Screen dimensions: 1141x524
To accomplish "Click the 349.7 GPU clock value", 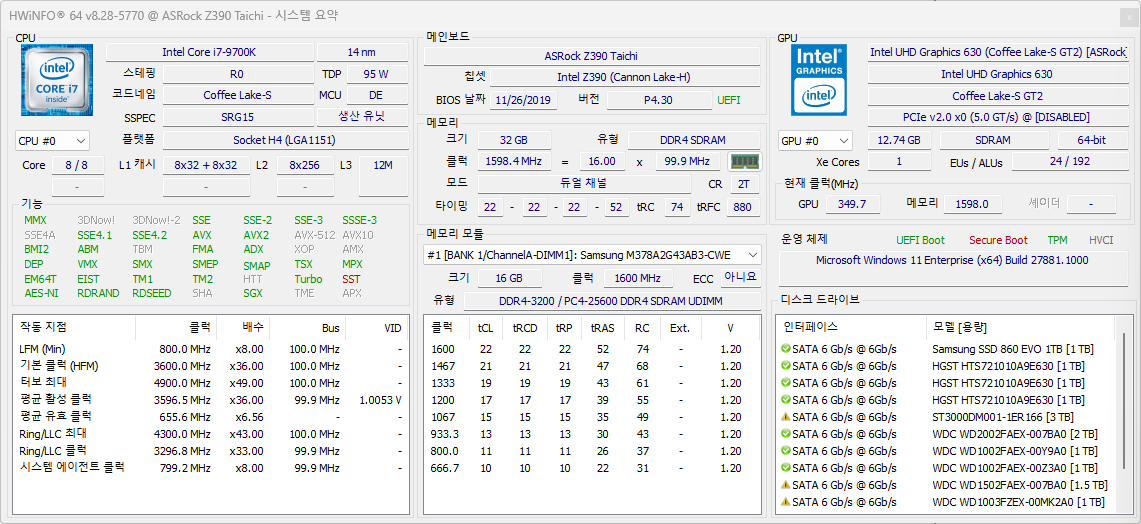I will coord(851,205).
